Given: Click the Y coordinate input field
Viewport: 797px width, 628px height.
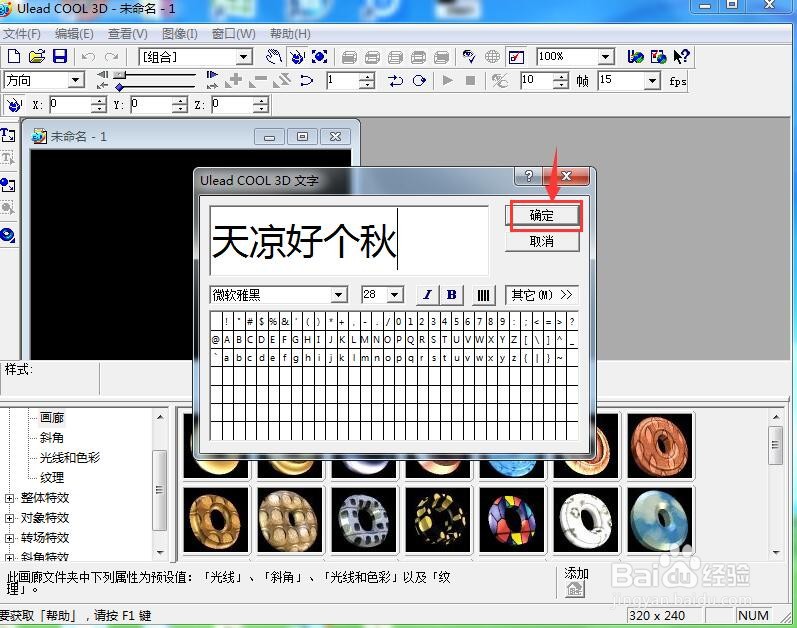Looking at the screenshot, I should (x=151, y=105).
